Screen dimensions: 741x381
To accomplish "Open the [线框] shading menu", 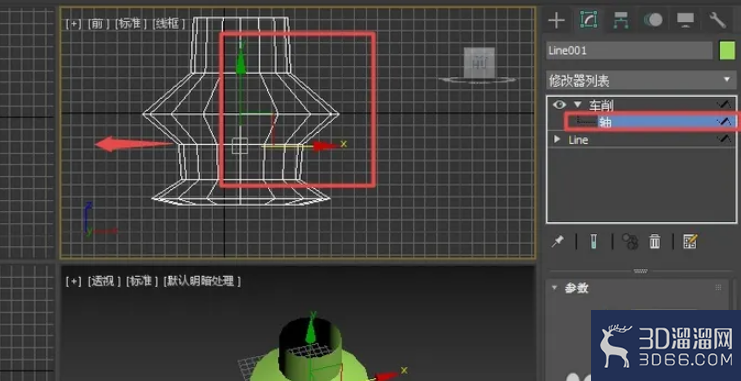I will coord(169,24).
